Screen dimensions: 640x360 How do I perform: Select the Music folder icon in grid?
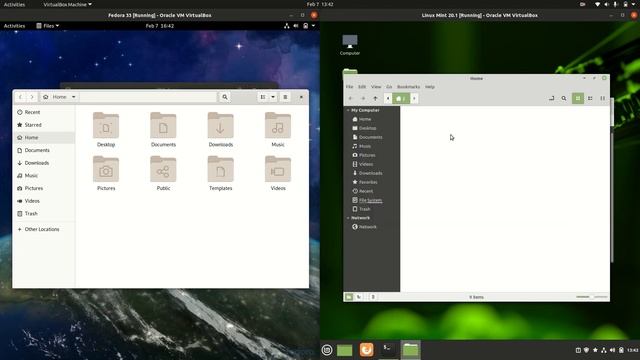pyautogui.click(x=278, y=125)
